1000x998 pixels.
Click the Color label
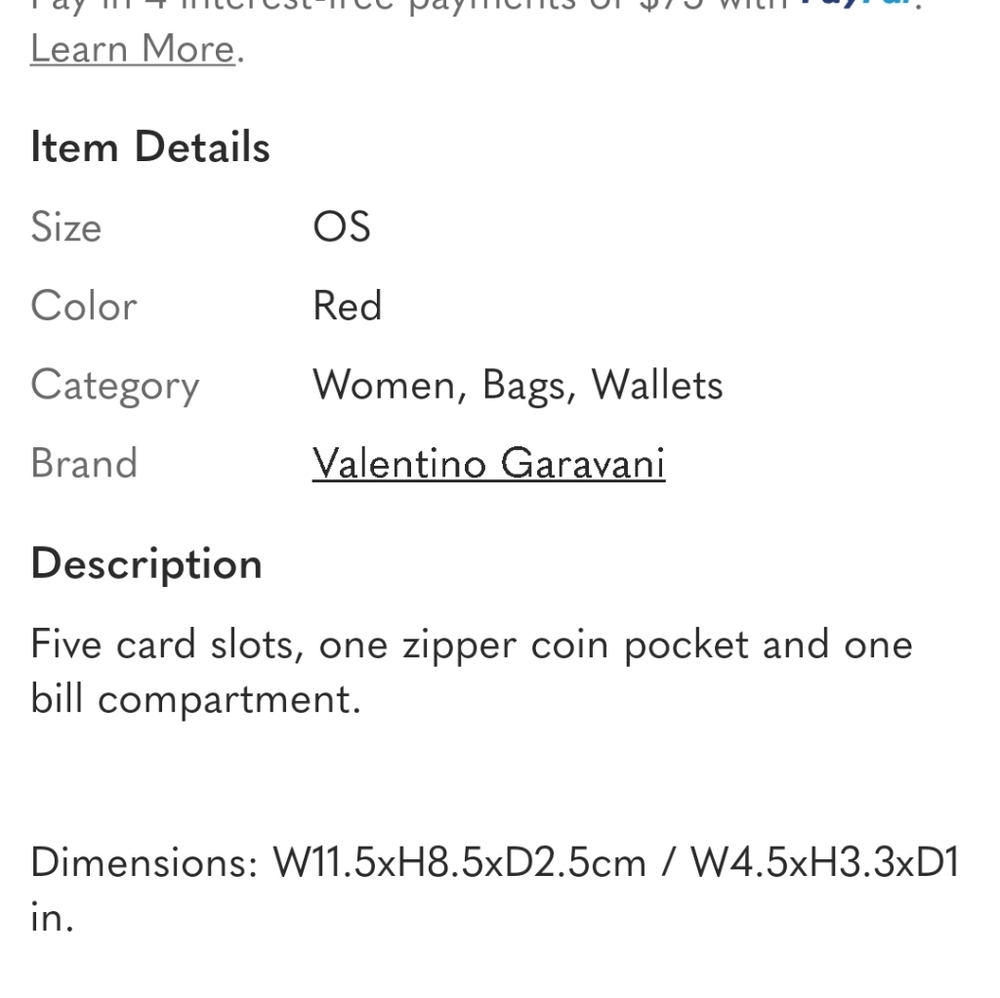coord(84,305)
